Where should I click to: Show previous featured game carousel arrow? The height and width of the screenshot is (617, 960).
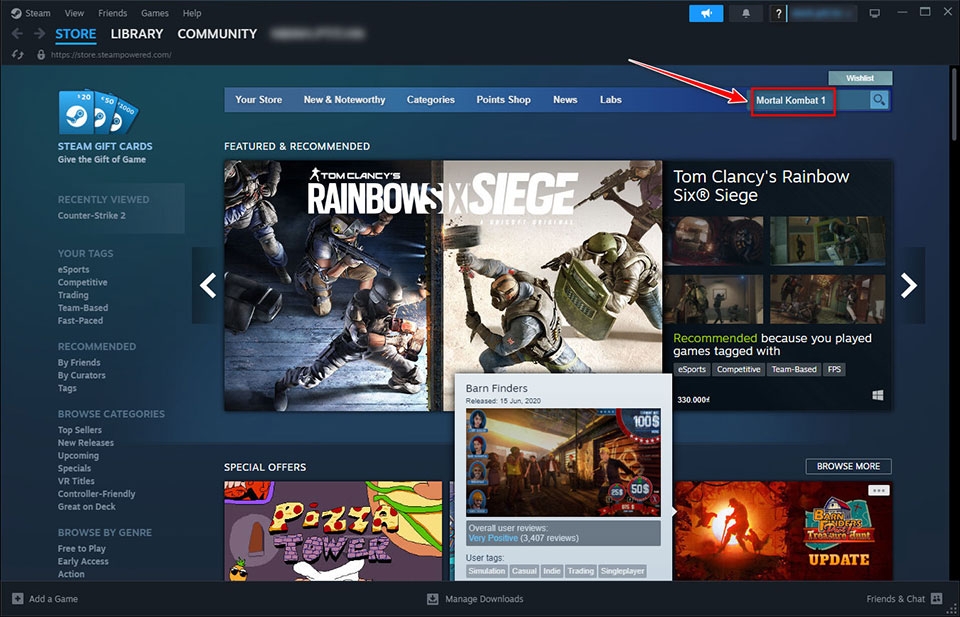pyautogui.click(x=208, y=285)
